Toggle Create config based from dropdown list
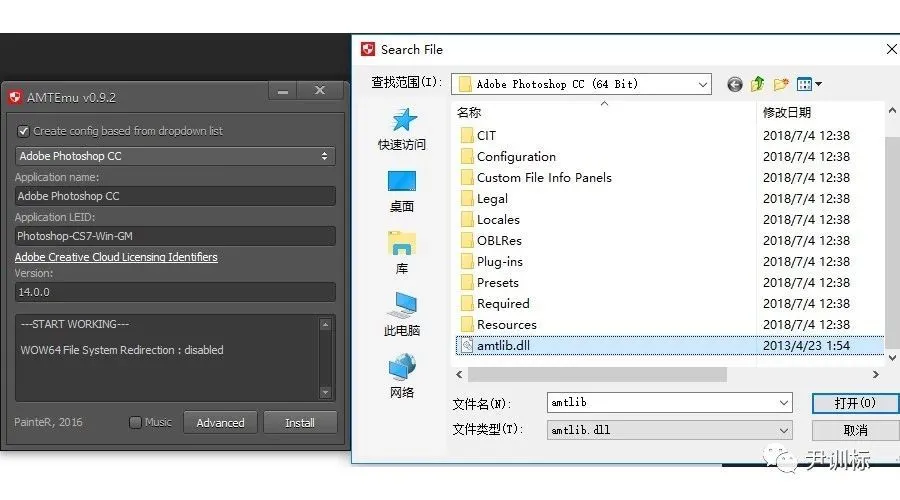Image resolution: width=900 pixels, height=500 pixels. tap(23, 131)
